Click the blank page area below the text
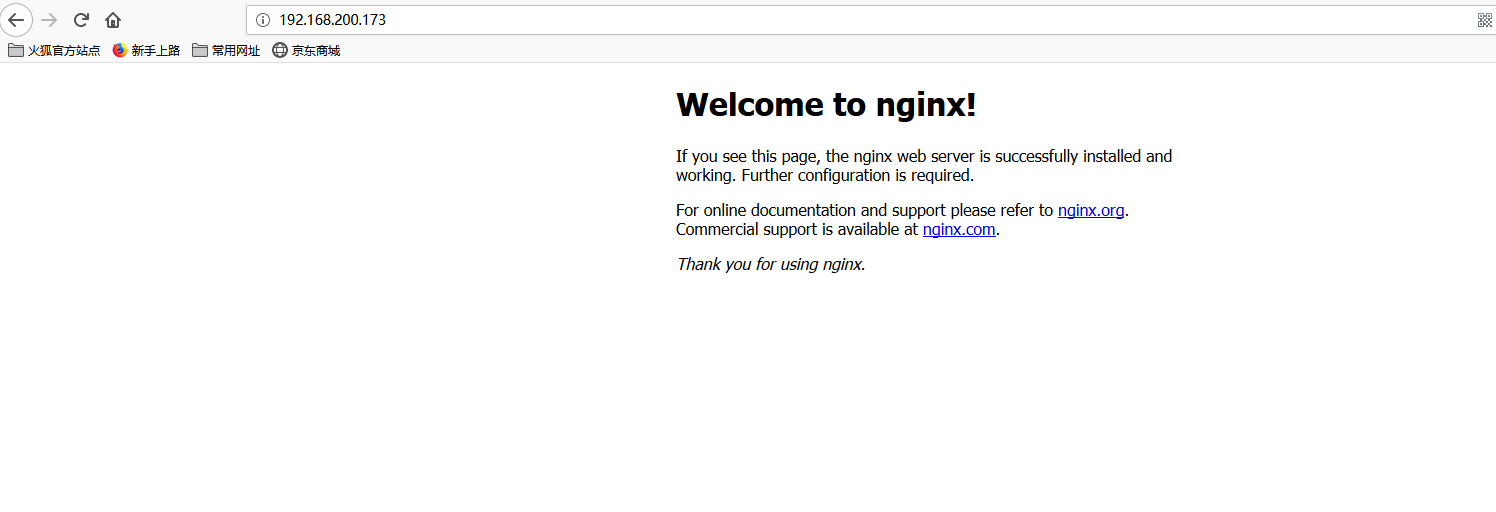The height and width of the screenshot is (512, 1496). [x=750, y=400]
